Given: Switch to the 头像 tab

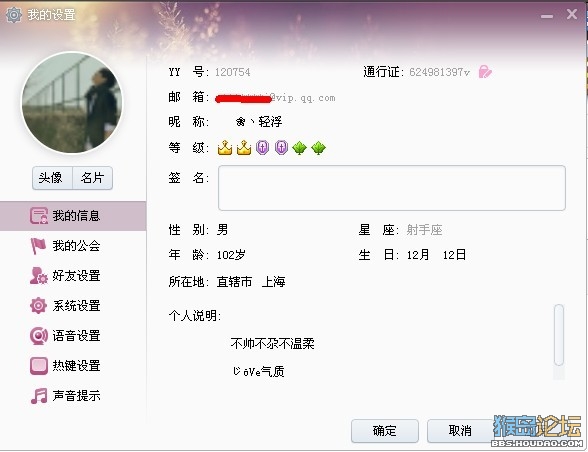Looking at the screenshot, I should point(51,177).
